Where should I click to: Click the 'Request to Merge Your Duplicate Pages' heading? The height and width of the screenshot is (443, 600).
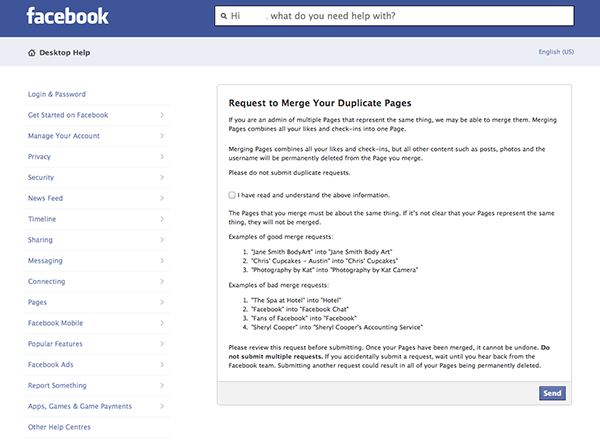[320, 103]
